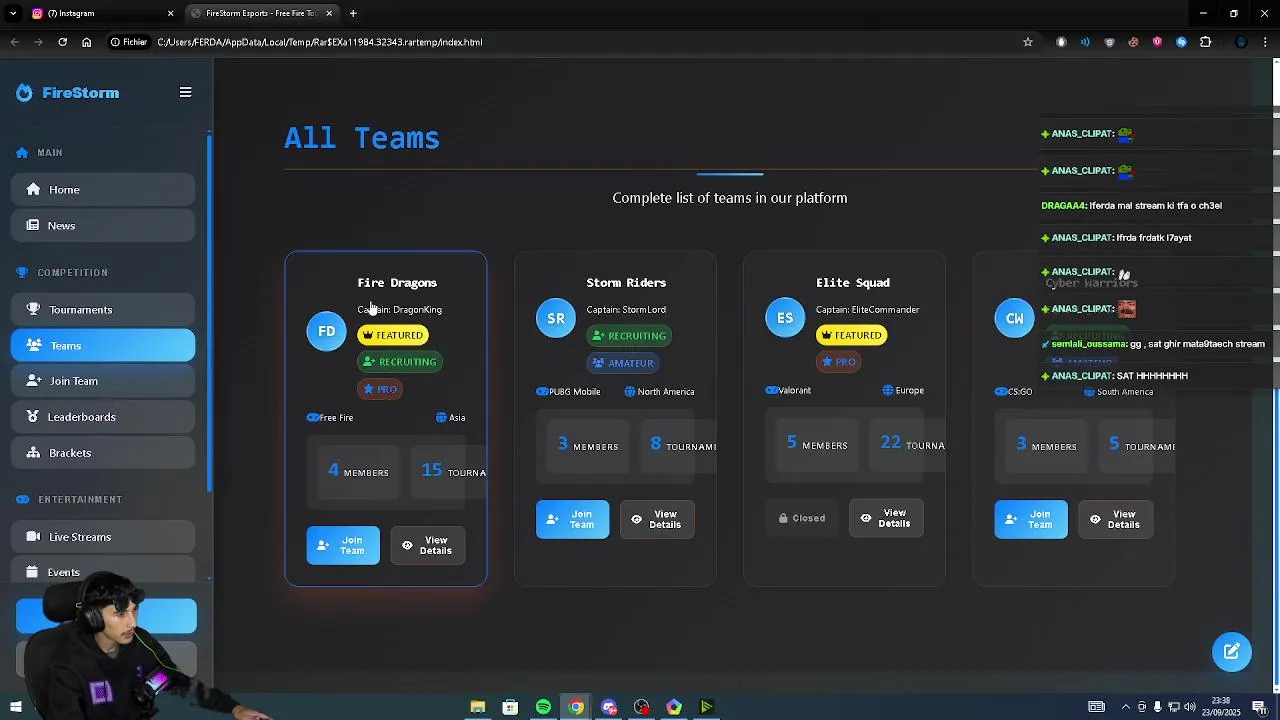1280x720 pixels.
Task: Open the Chrome three-dot menu
Action: click(x=1265, y=42)
